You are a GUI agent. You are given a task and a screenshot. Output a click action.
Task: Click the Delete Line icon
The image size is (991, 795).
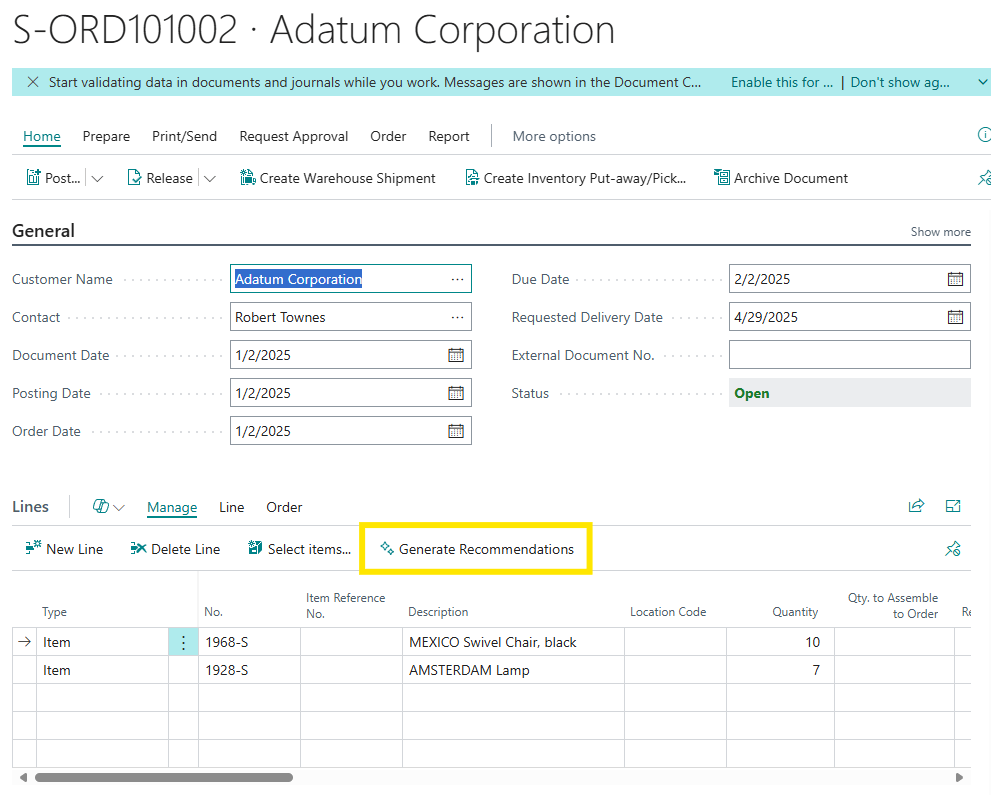[x=139, y=549]
